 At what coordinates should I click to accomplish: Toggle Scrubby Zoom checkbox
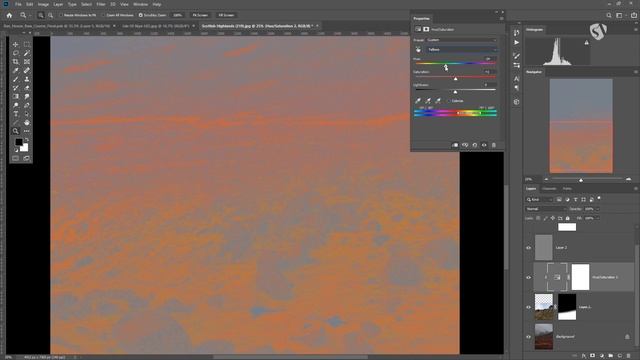[140, 15]
